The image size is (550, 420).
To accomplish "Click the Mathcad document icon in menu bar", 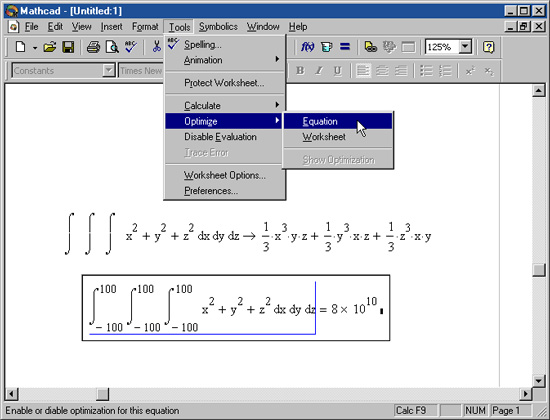I will click(14, 27).
